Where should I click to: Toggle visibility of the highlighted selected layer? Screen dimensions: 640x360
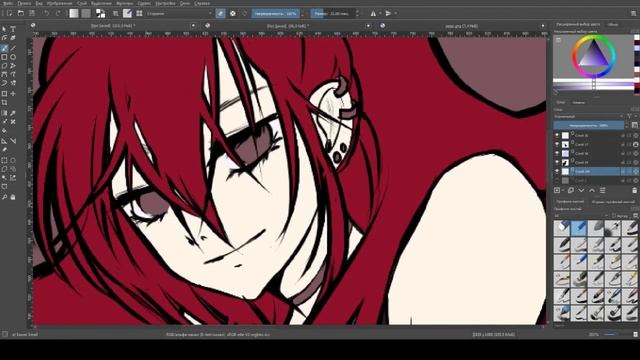pos(557,171)
